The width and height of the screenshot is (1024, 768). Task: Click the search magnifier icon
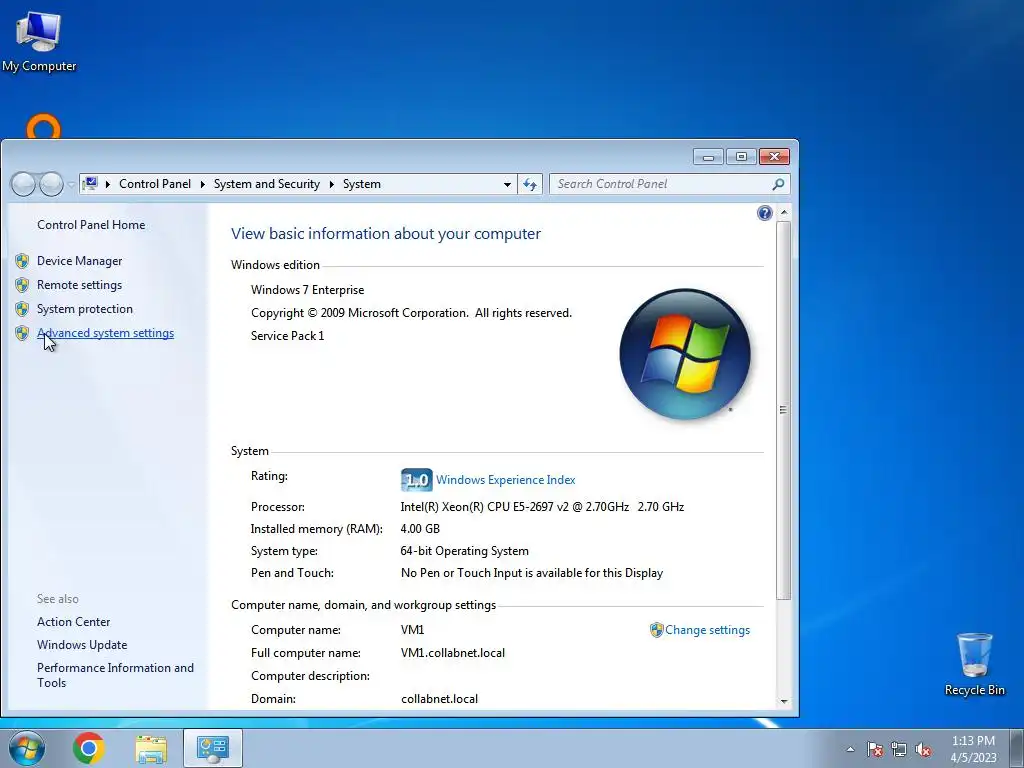778,185
